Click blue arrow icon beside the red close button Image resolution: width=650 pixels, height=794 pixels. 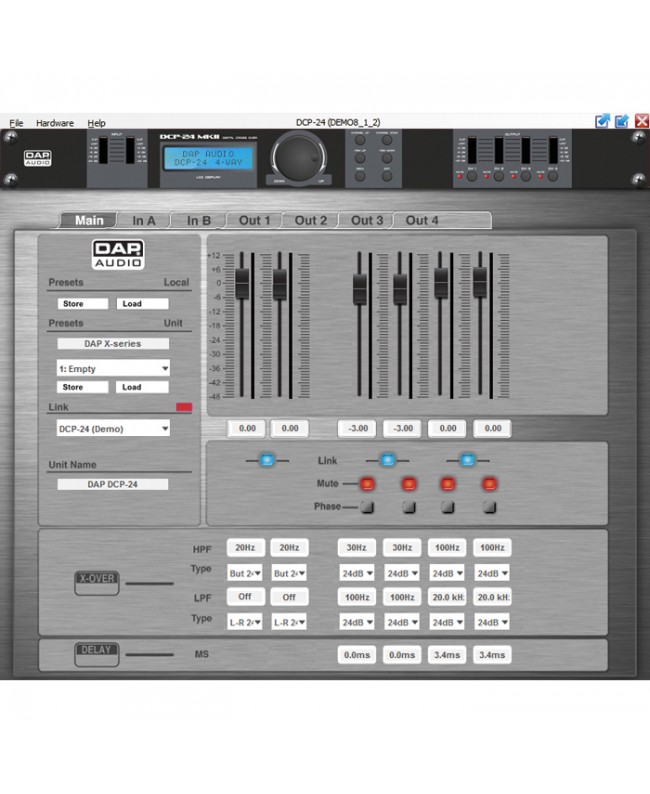coord(622,121)
